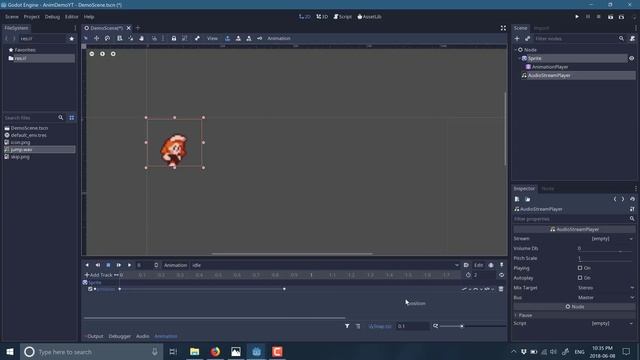640x360 pixels.
Task: Load resource folder icon in Inspector
Action: pos(527,199)
